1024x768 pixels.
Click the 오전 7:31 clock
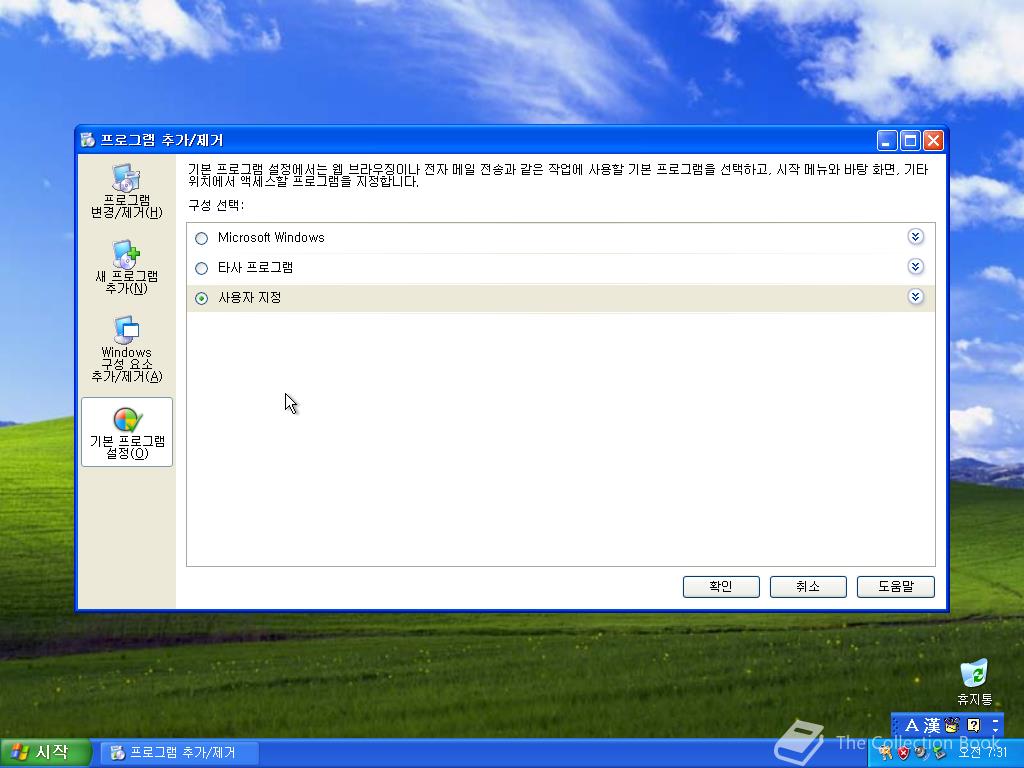tap(982, 752)
